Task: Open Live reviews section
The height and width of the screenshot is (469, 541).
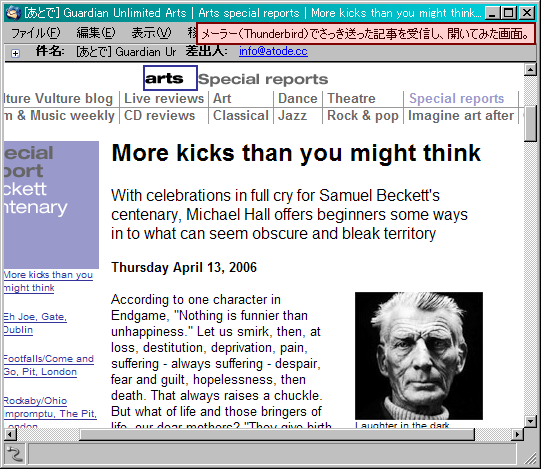Action: (x=164, y=99)
